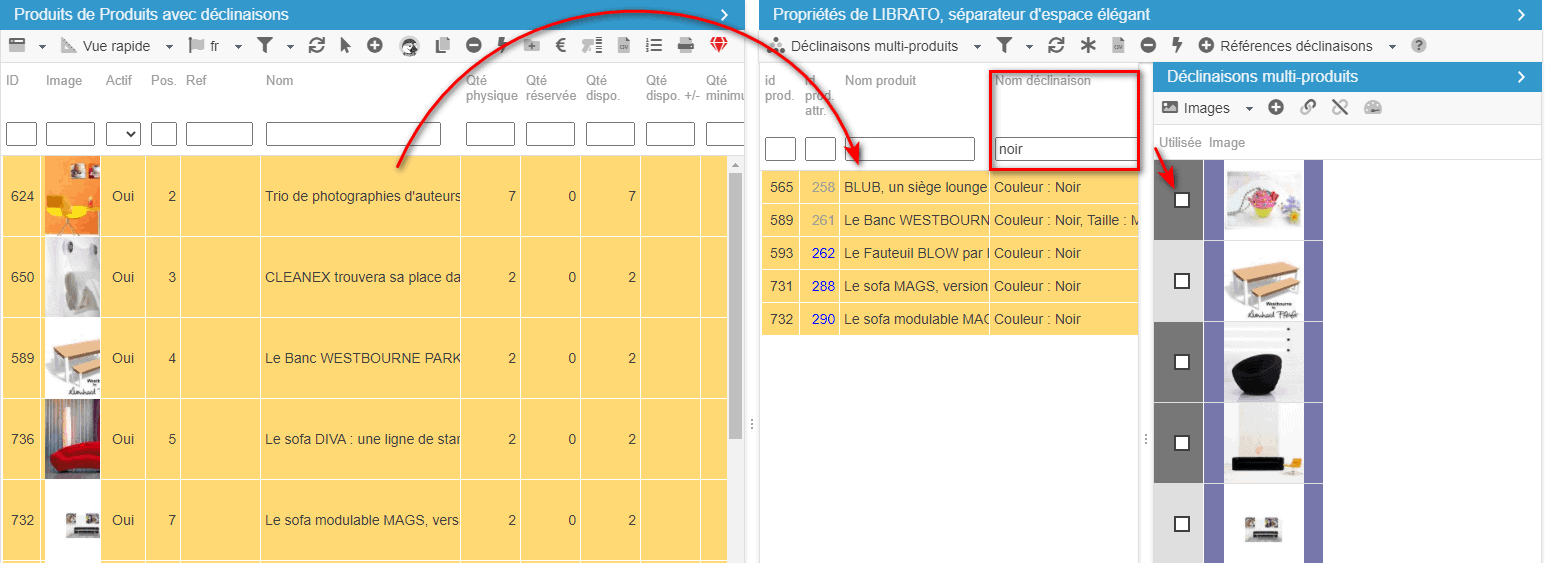Toggle the checkbox next to the bench image
The image size is (1545, 563).
[1182, 281]
